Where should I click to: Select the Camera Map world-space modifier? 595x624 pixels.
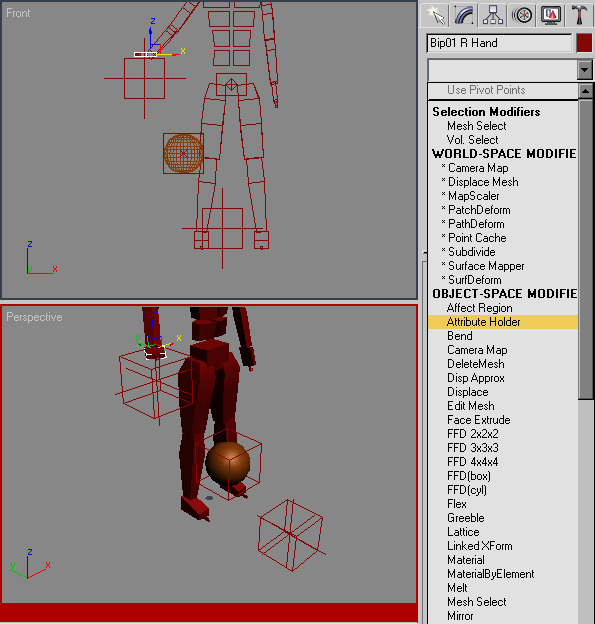point(478,168)
